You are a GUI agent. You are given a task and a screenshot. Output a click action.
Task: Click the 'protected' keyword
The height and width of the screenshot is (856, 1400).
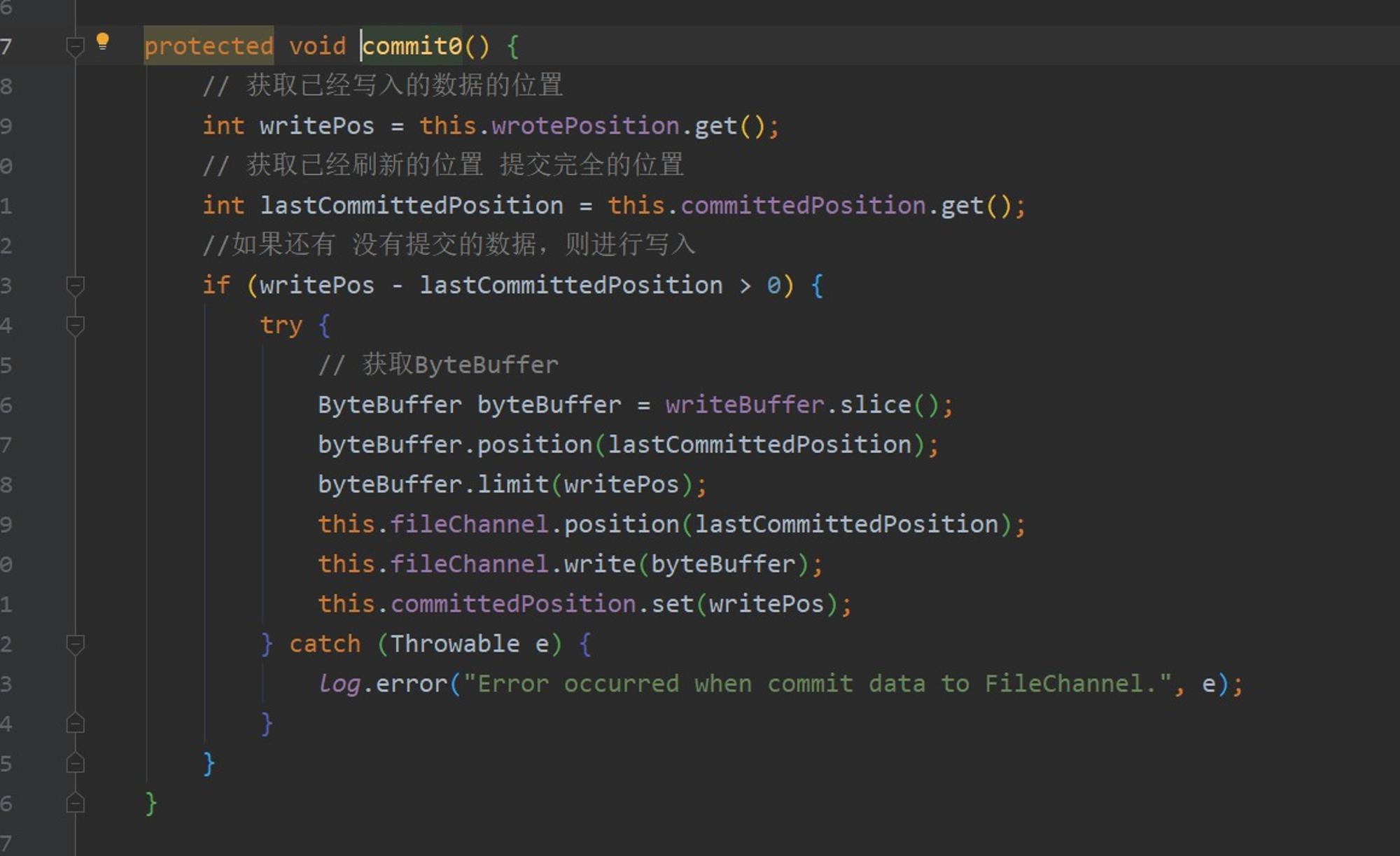pos(209,46)
